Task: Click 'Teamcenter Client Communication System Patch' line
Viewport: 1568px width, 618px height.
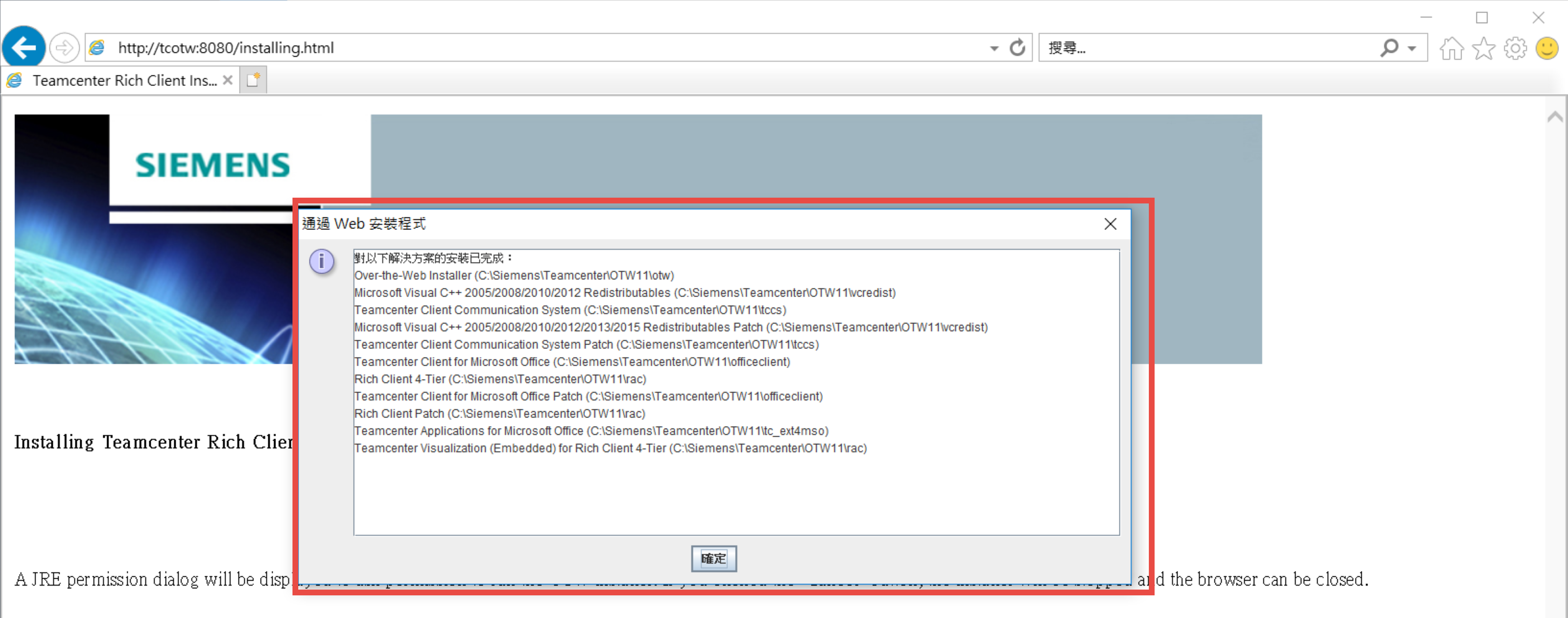Action: coord(586,345)
